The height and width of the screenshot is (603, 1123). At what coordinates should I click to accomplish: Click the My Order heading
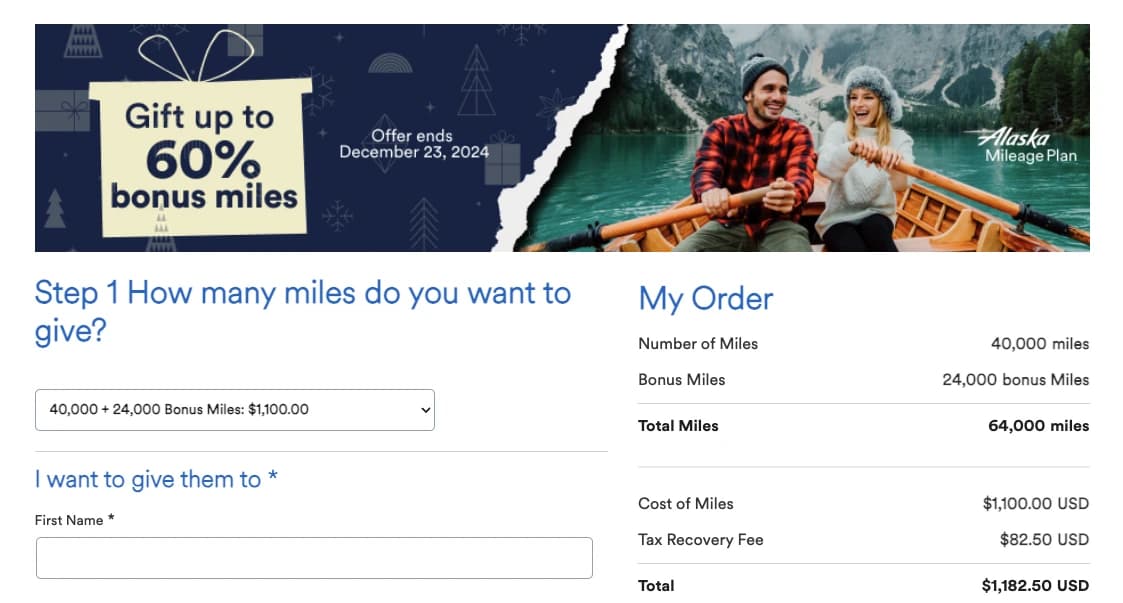(x=705, y=298)
